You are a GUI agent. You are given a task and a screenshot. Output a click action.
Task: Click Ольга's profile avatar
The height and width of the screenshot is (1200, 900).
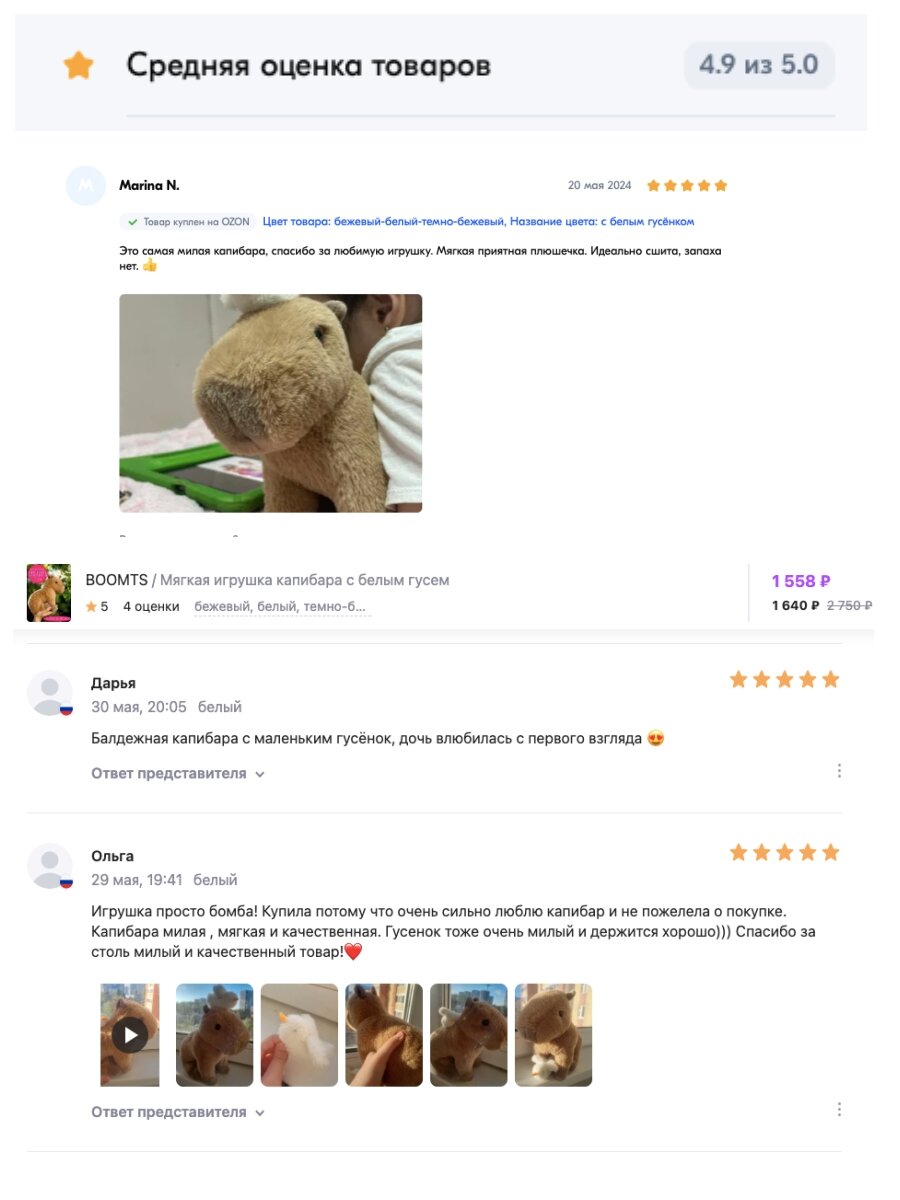pos(50,866)
